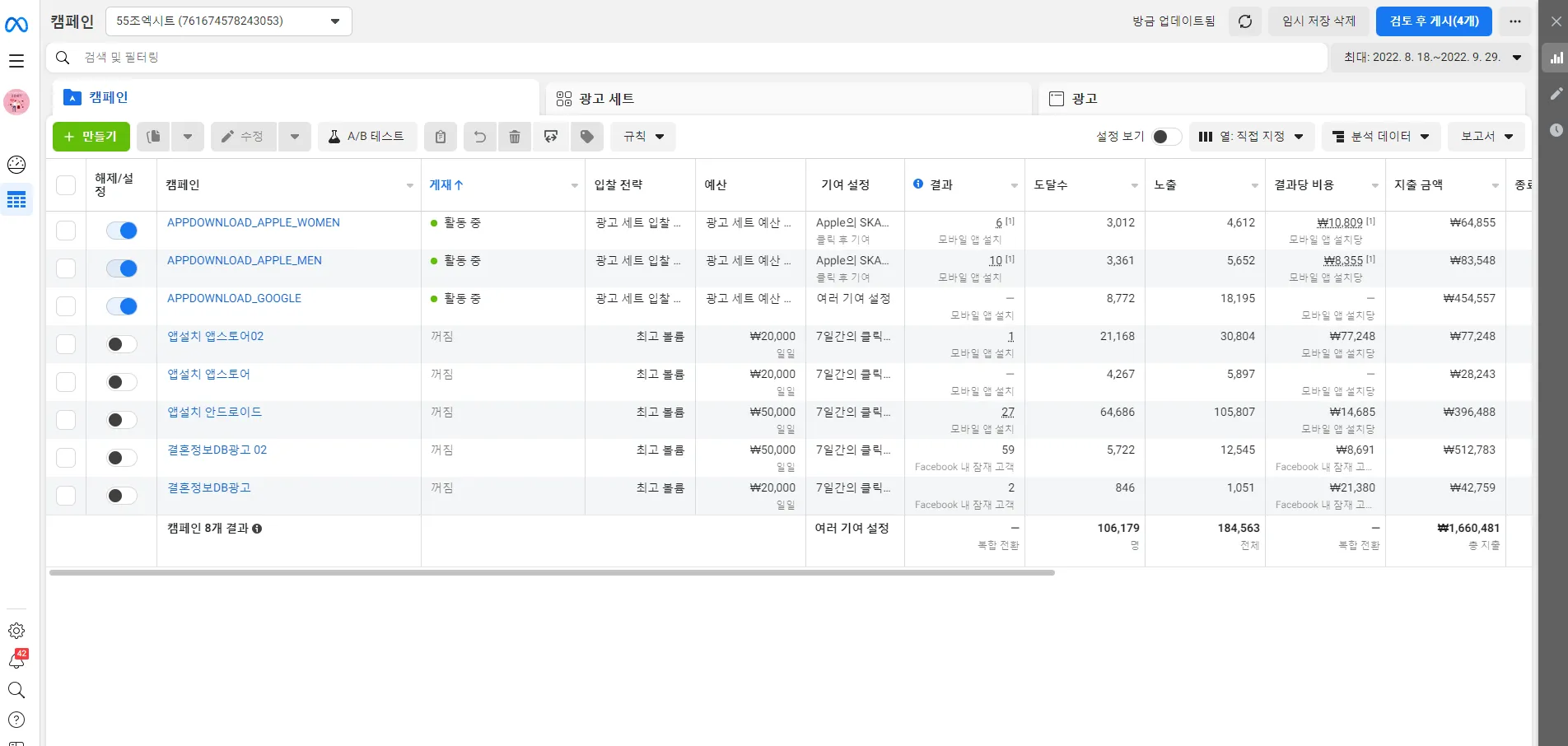Click the refresh data icon near 방금 업데이트됨
The height and width of the screenshot is (746, 1568).
[1244, 21]
